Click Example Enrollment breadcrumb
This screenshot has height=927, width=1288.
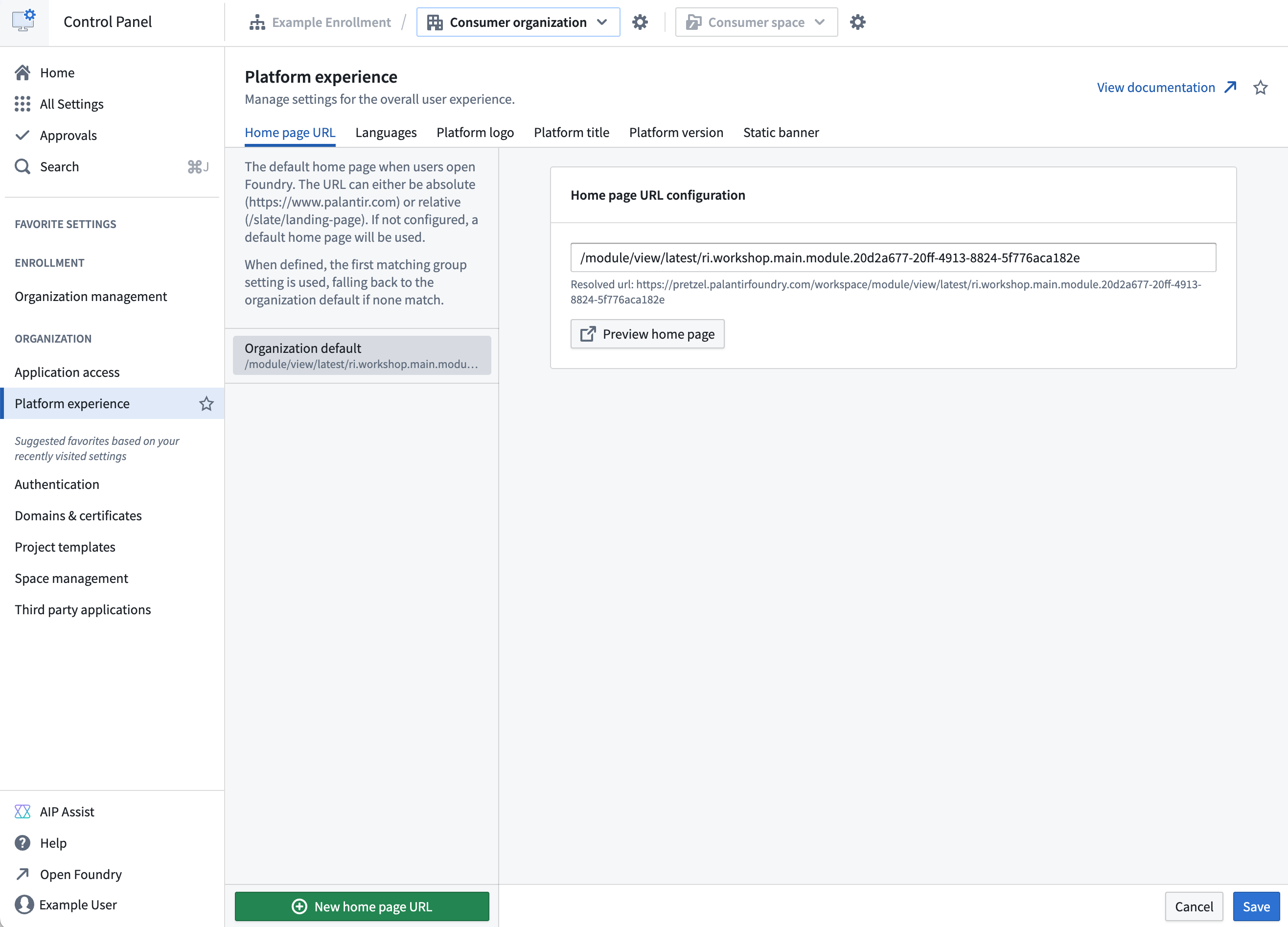click(x=321, y=22)
